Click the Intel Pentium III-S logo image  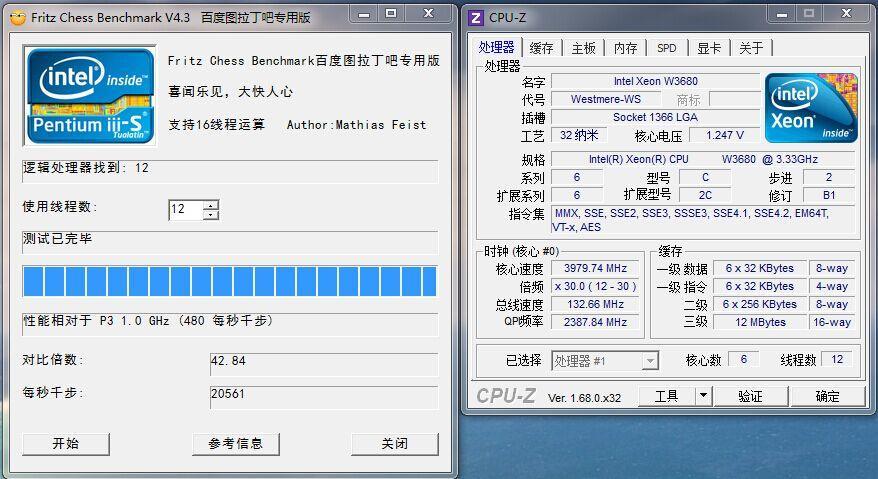(x=90, y=96)
